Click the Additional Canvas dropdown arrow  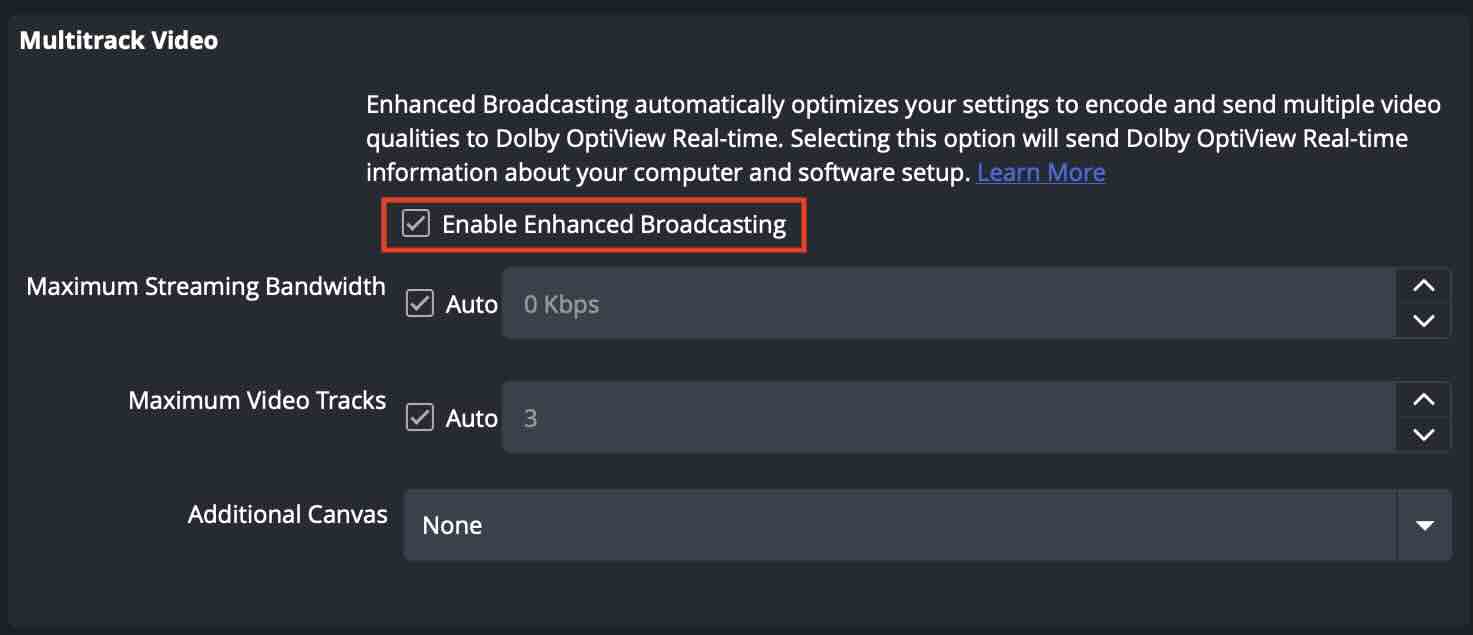(1425, 525)
